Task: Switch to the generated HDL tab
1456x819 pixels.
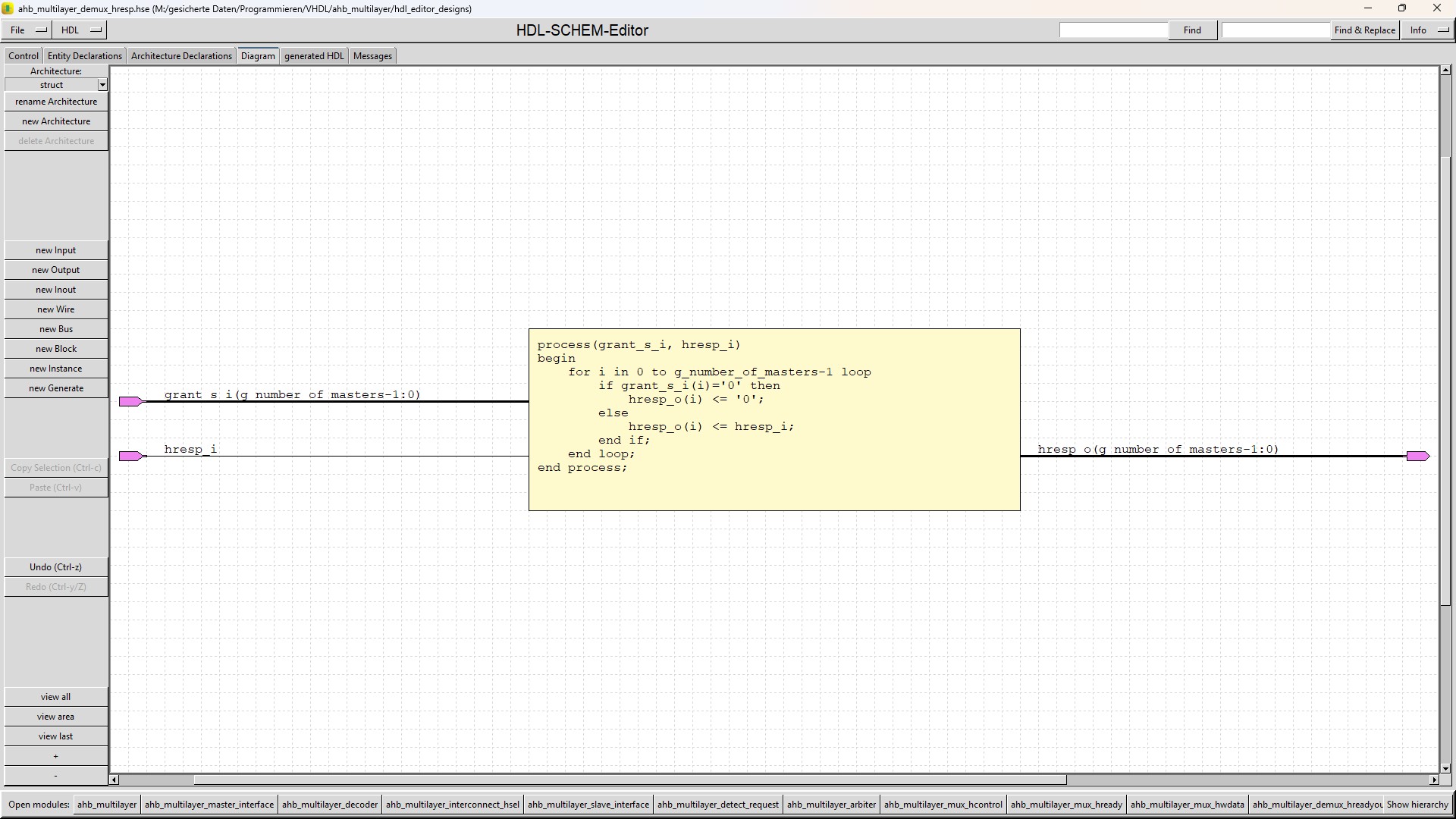Action: click(314, 56)
